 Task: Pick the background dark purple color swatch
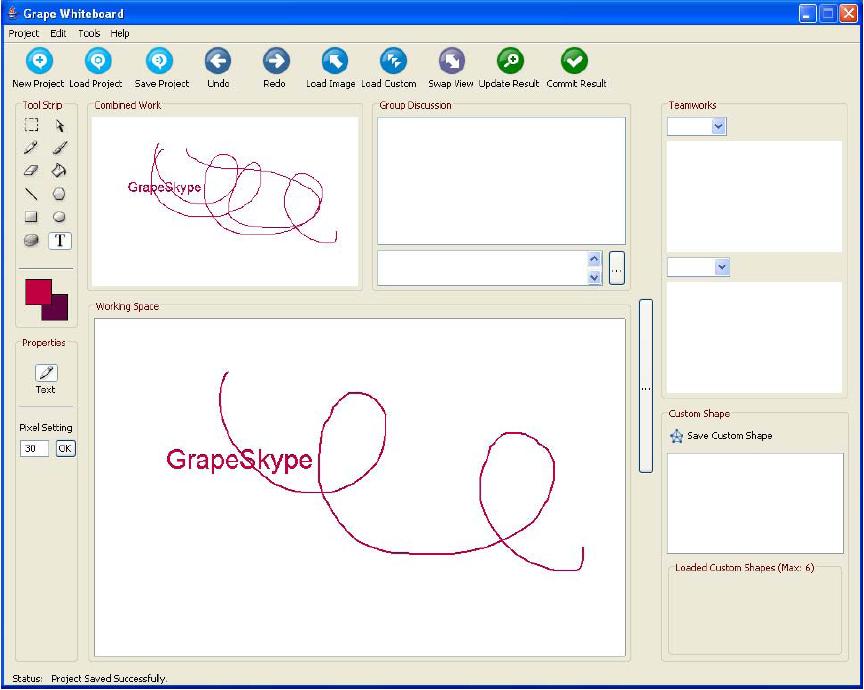(x=60, y=312)
